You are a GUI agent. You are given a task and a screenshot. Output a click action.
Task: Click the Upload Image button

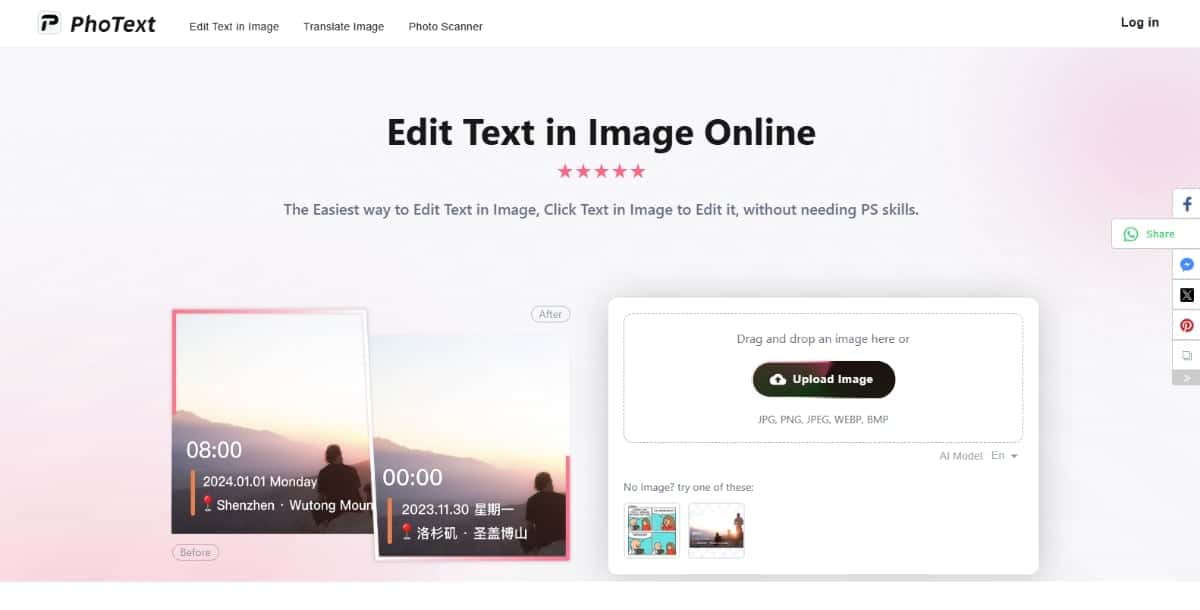point(823,380)
